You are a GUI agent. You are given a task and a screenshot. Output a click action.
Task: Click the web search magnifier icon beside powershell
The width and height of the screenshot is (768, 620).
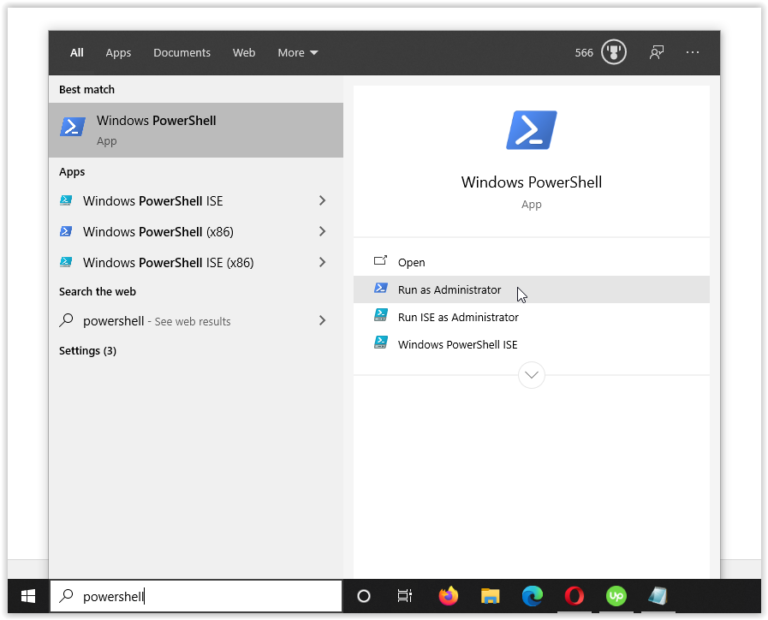(66, 320)
